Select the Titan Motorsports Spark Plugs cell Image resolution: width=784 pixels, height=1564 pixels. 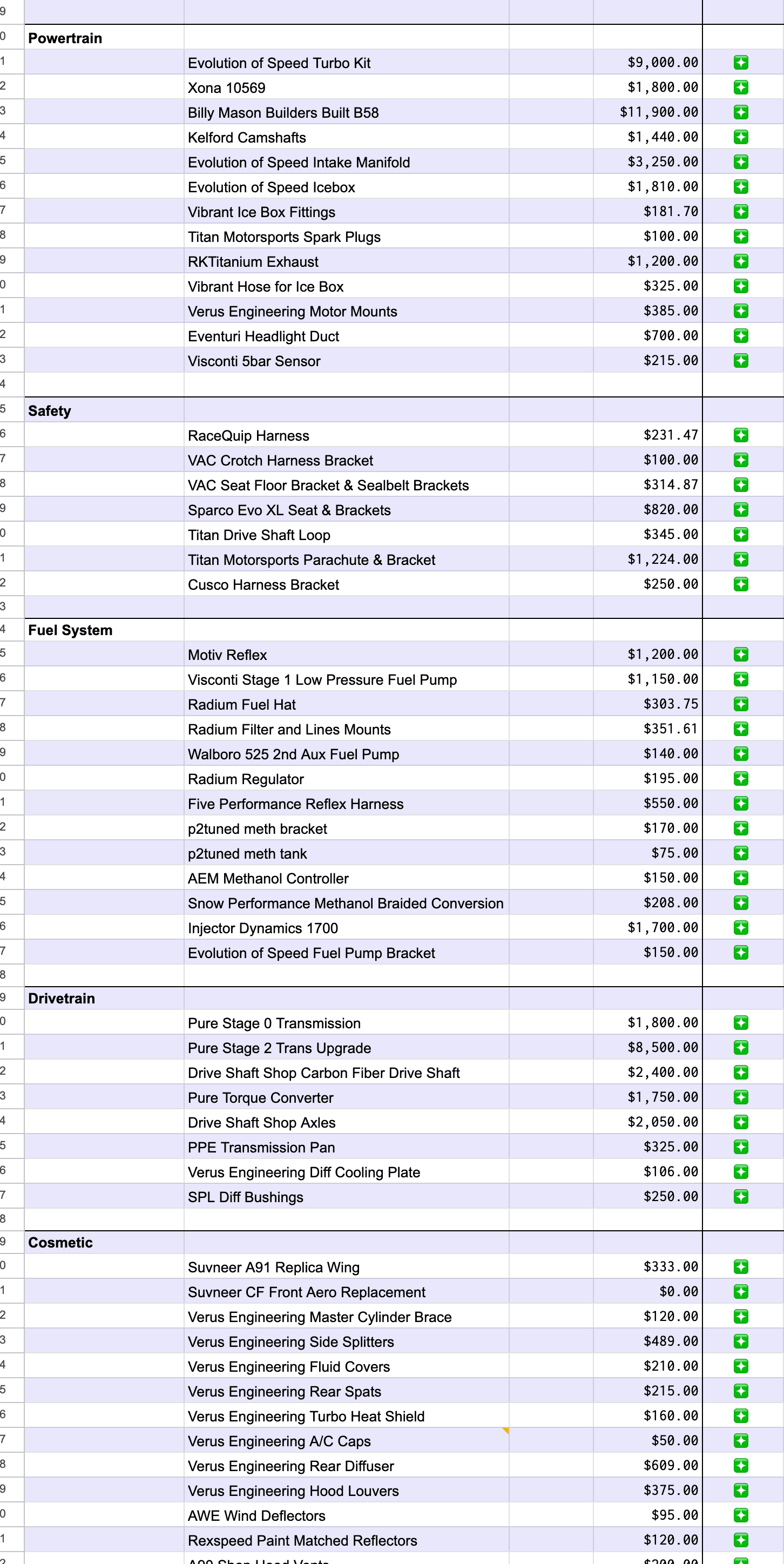click(x=346, y=237)
